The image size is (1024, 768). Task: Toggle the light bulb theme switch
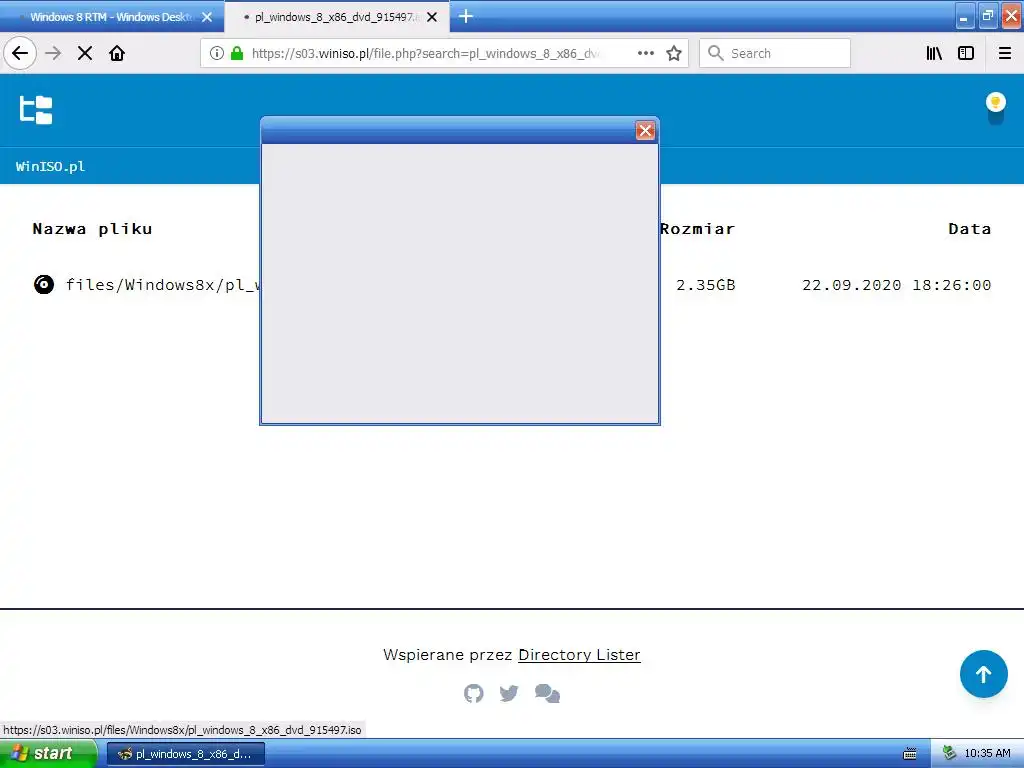coord(996,109)
